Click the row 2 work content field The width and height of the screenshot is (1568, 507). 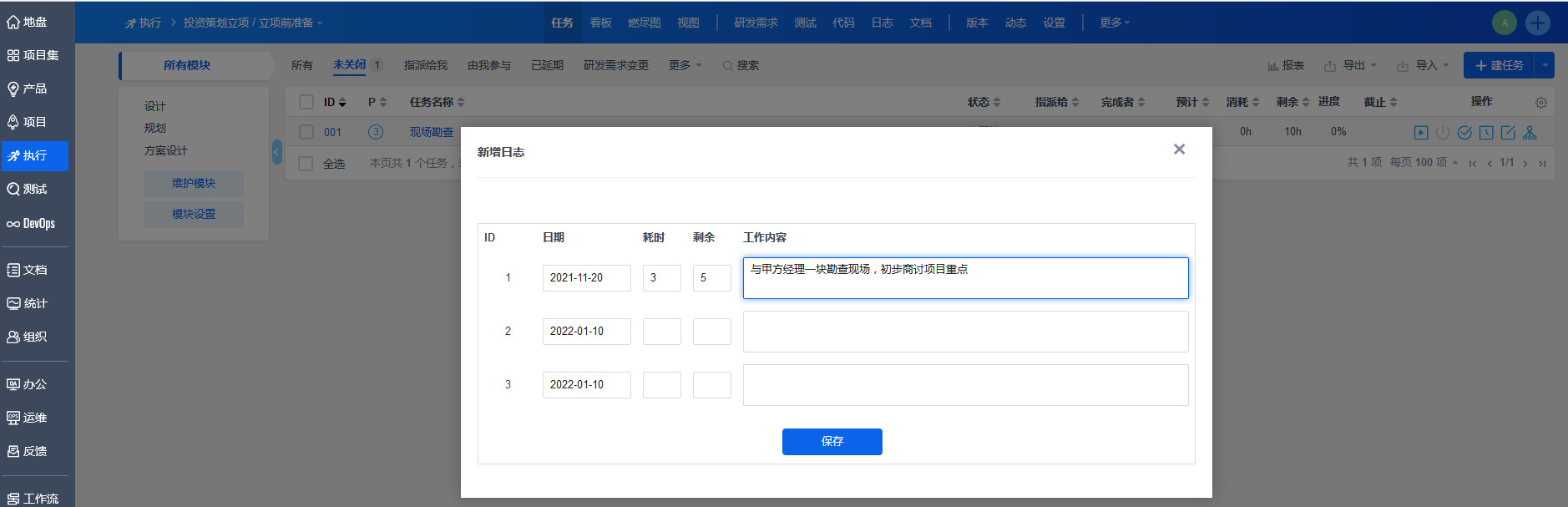(965, 332)
